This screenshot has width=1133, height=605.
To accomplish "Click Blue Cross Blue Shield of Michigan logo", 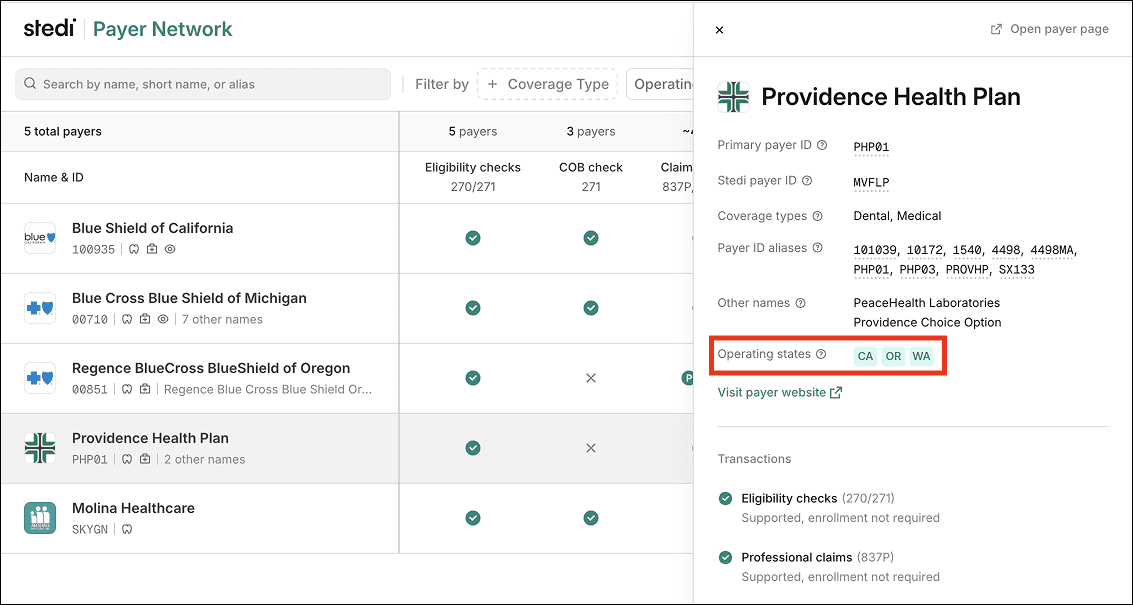I will 40,308.
